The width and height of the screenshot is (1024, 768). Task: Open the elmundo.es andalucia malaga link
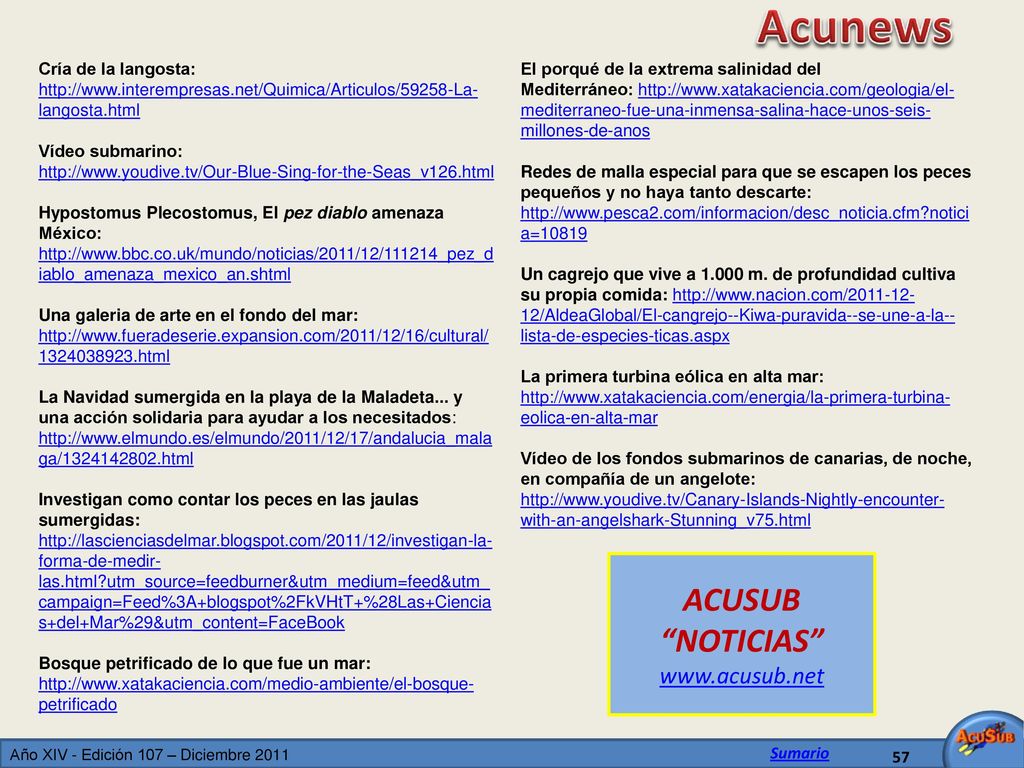(265, 449)
